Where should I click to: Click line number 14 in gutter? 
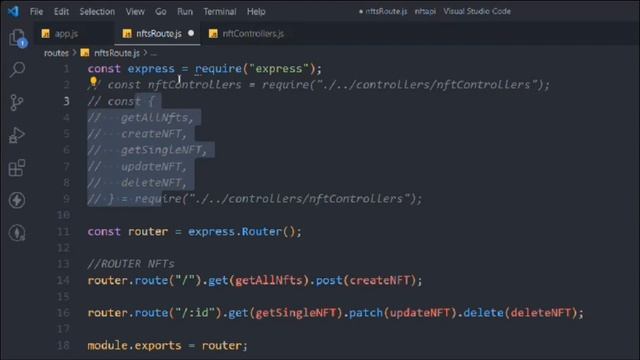point(63,280)
